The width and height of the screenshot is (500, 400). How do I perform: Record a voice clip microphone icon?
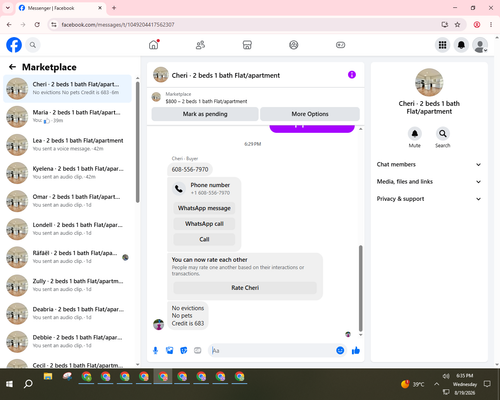pos(155,350)
